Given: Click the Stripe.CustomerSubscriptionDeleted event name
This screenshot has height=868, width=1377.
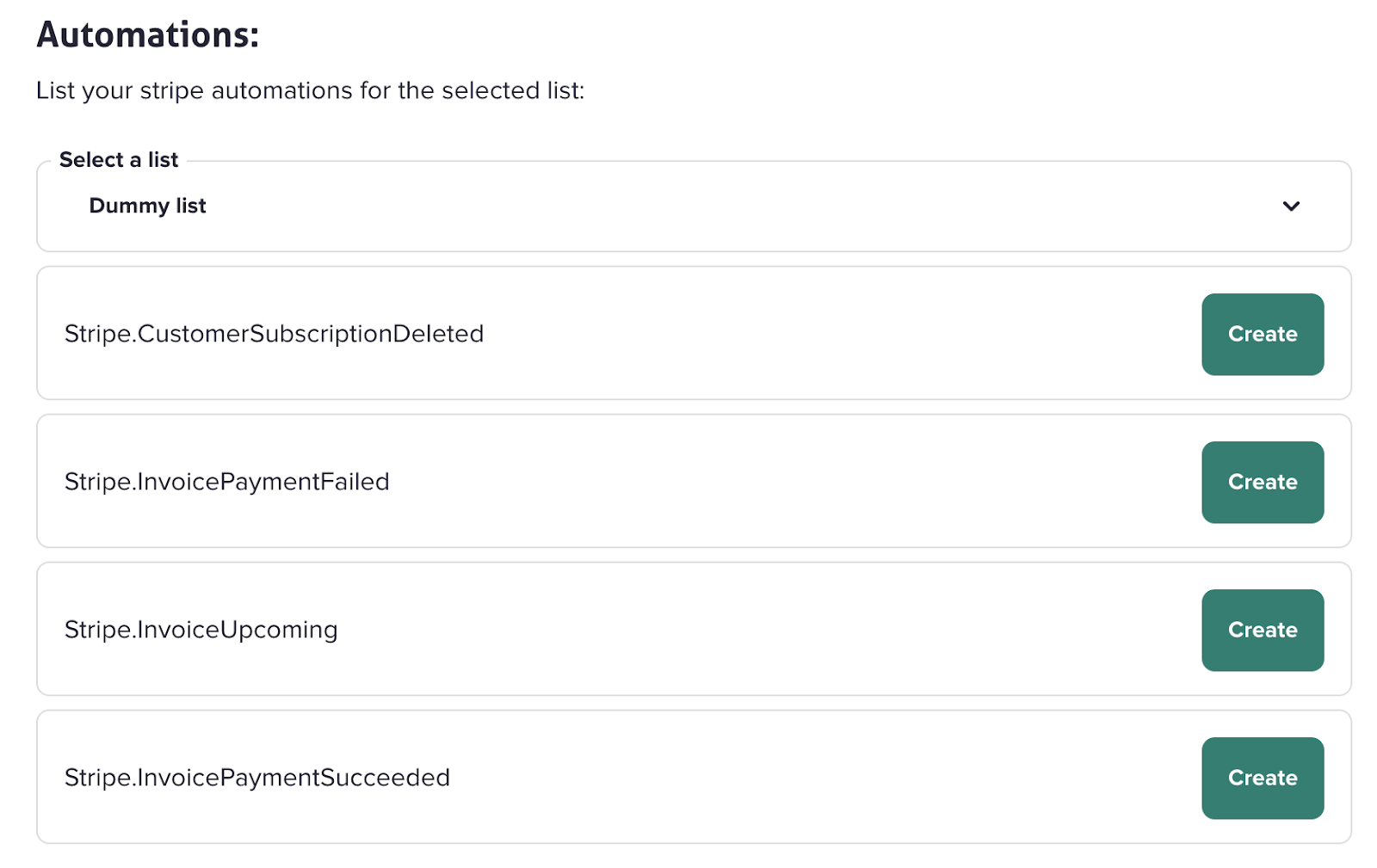Looking at the screenshot, I should [274, 334].
